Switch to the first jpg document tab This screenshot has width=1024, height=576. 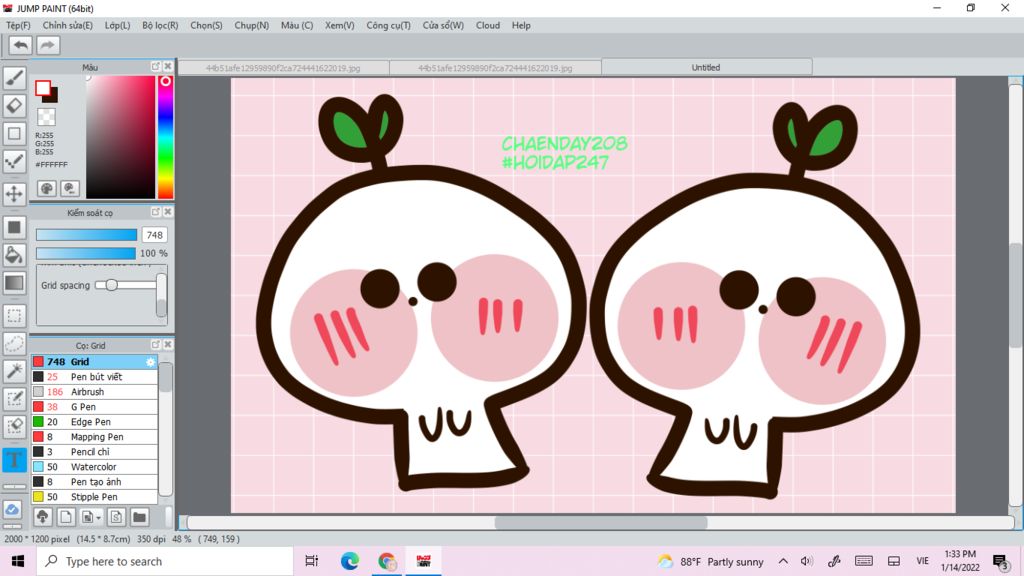coord(283,68)
